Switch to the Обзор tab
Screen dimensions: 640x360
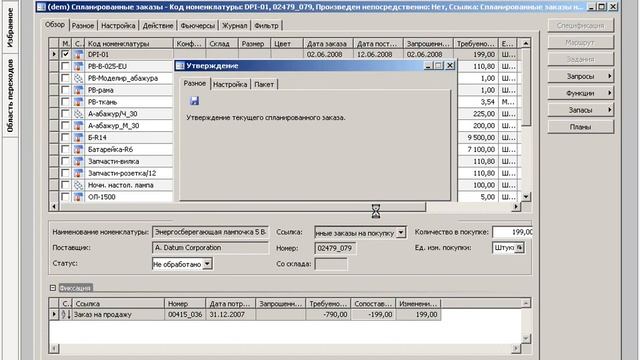tap(55, 24)
